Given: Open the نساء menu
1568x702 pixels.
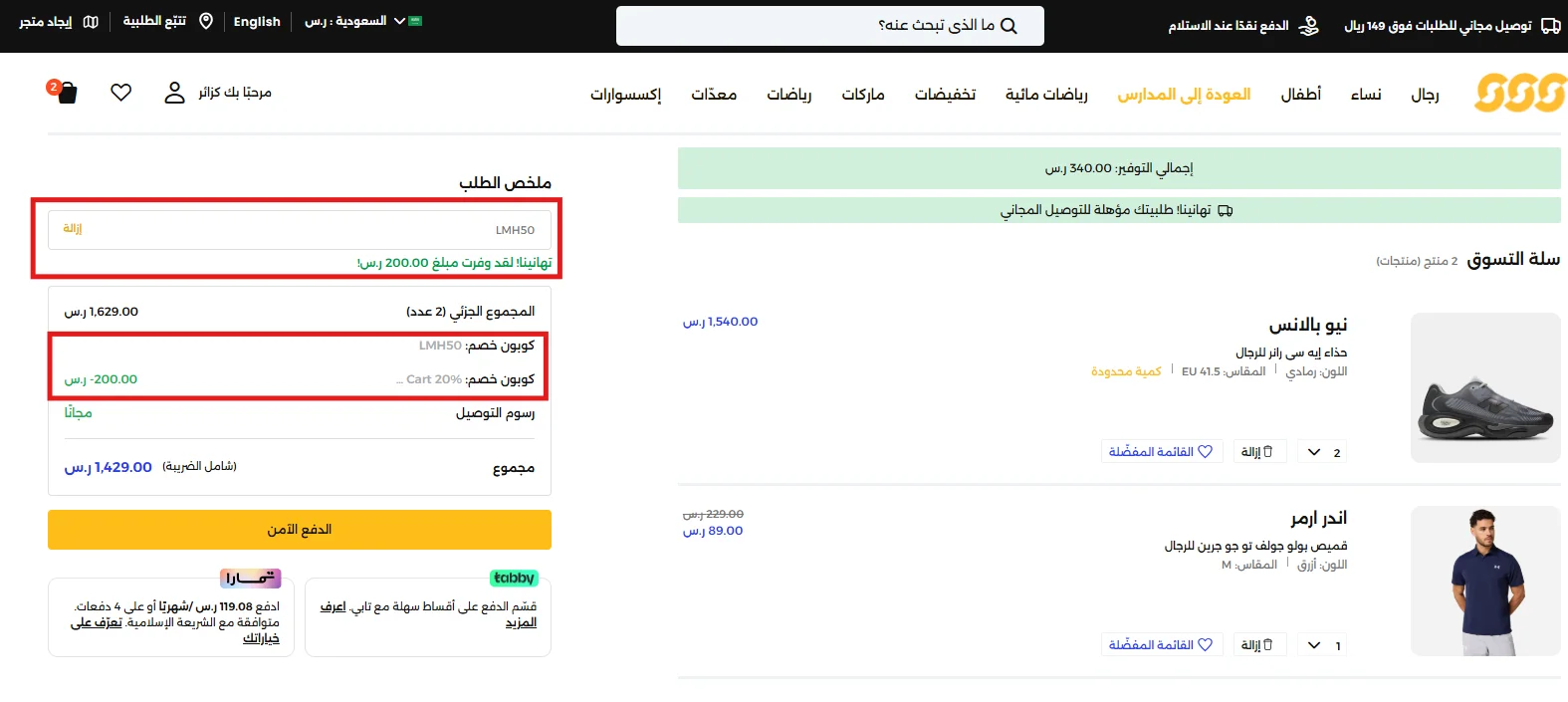Looking at the screenshot, I should click(x=1366, y=95).
